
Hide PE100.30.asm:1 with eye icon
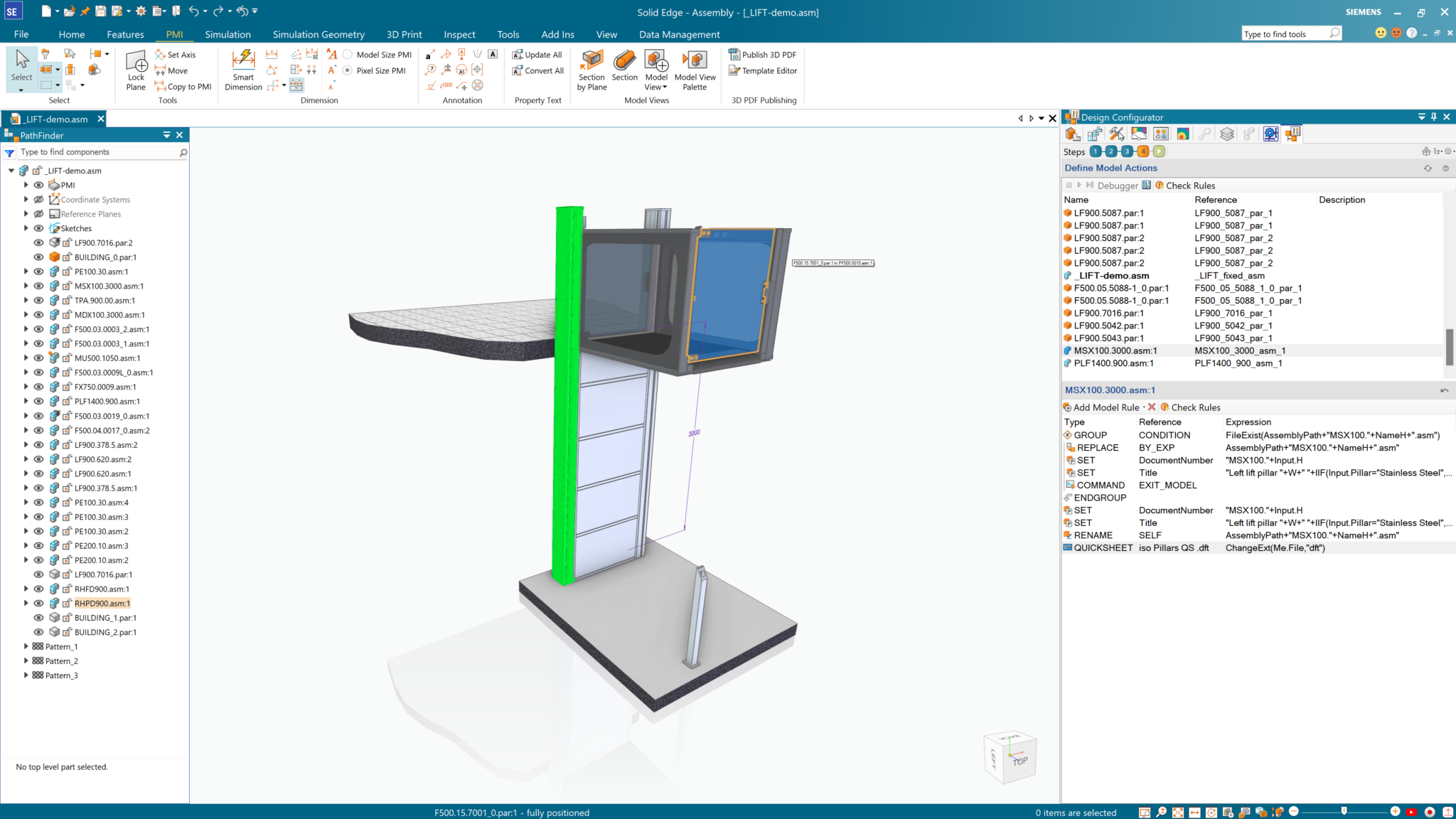(39, 272)
